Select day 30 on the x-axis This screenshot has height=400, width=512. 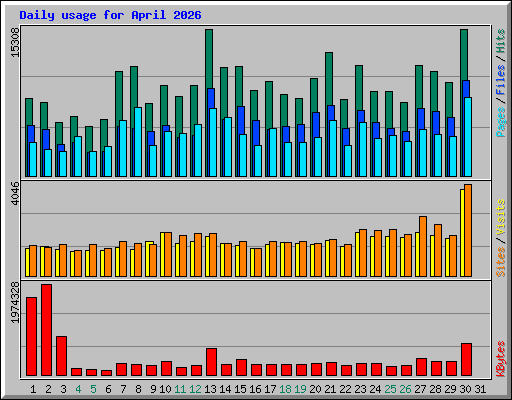click(465, 389)
